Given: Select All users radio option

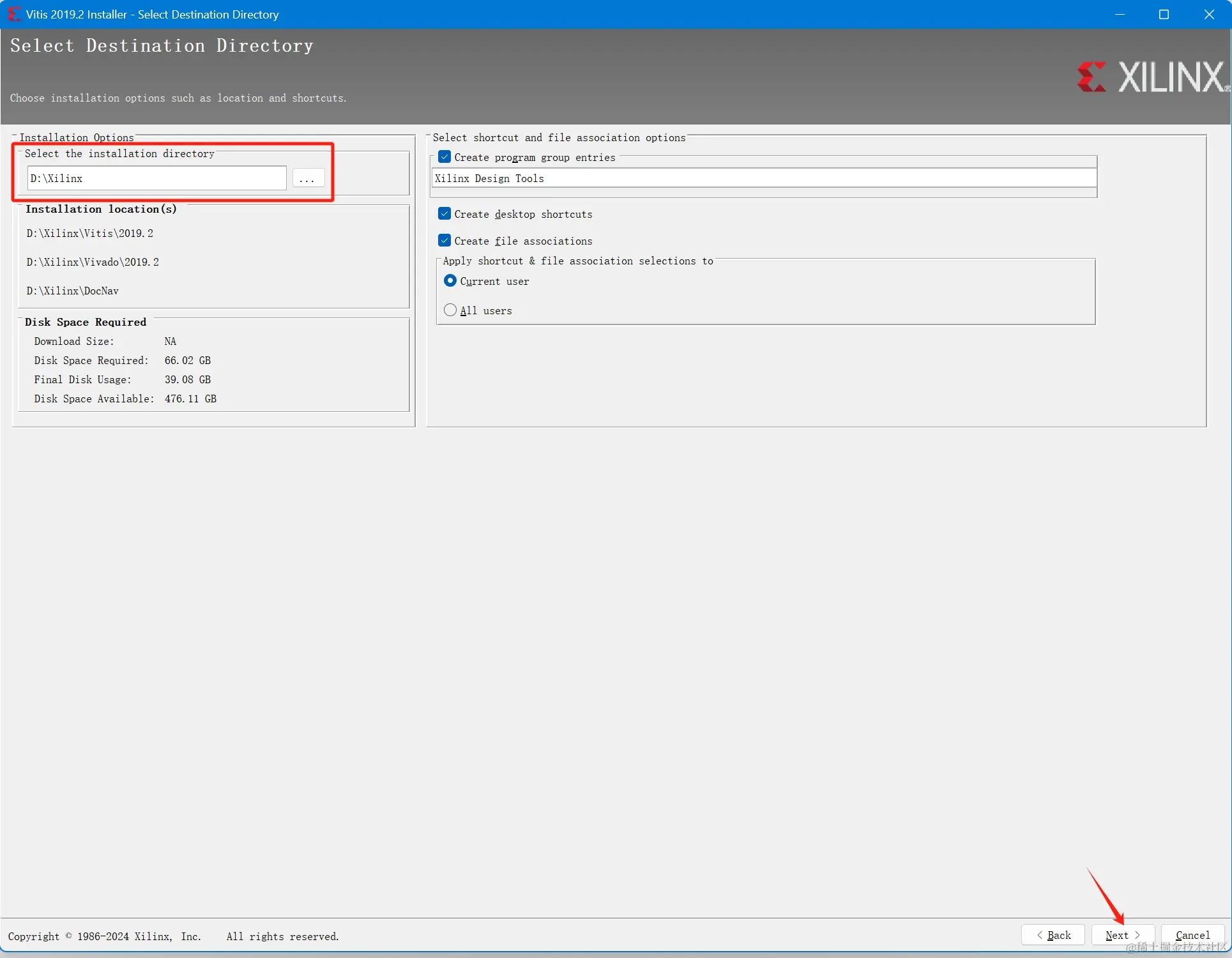Looking at the screenshot, I should click(x=450, y=310).
